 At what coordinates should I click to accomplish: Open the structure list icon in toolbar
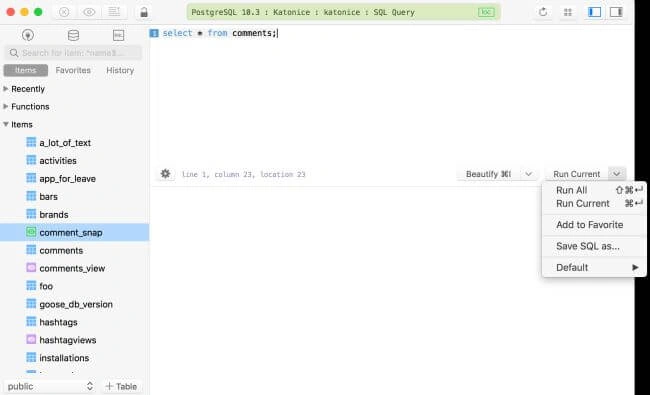[x=114, y=12]
